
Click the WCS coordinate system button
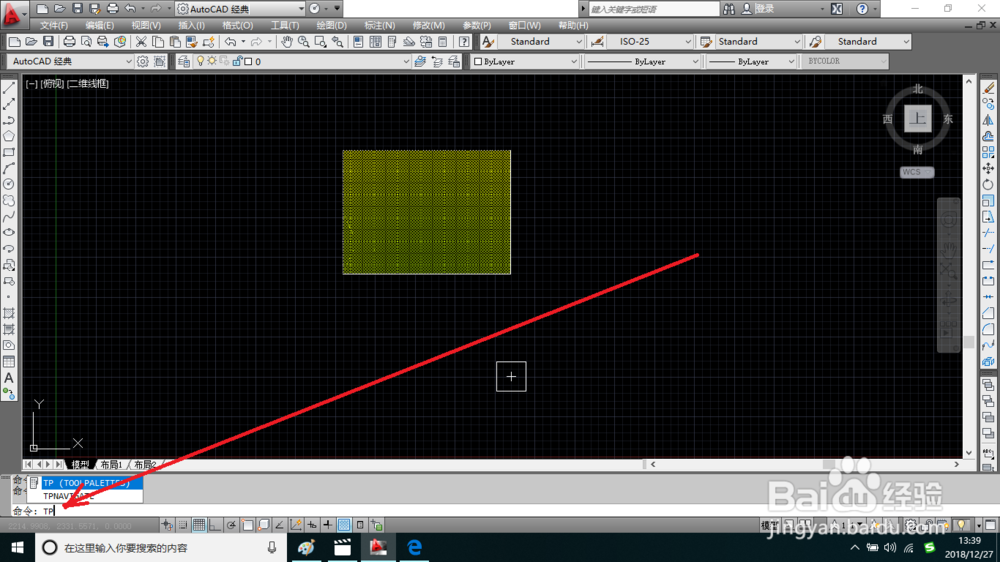tap(916, 172)
